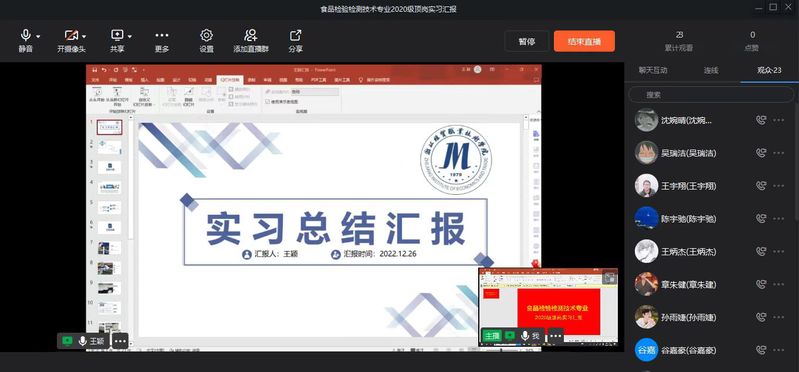Toggle 我 microphone icon on self thumbnail
799x372 pixels.
(525, 336)
